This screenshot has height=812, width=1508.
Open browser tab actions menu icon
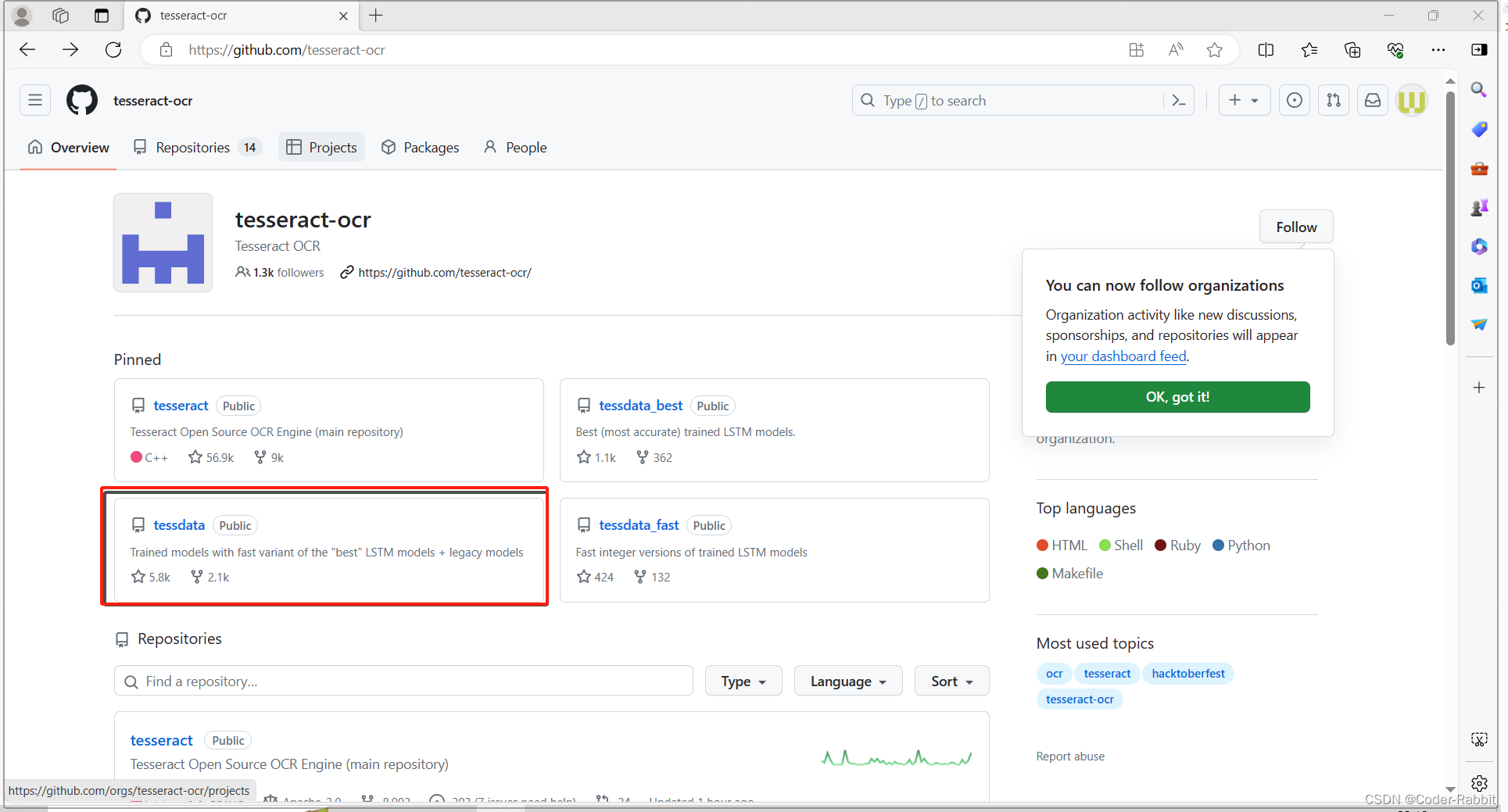click(102, 16)
